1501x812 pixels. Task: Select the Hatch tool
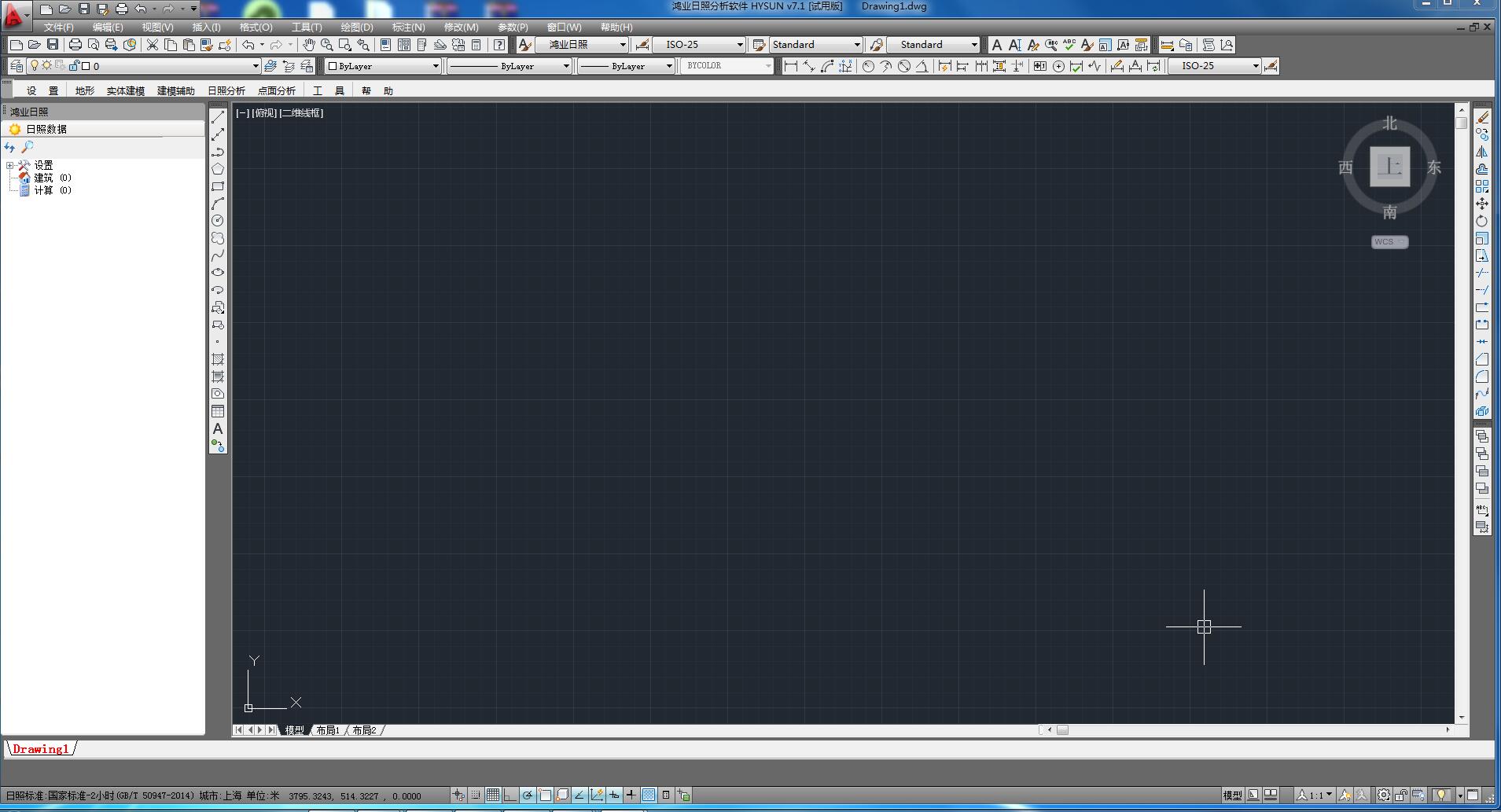[x=218, y=359]
